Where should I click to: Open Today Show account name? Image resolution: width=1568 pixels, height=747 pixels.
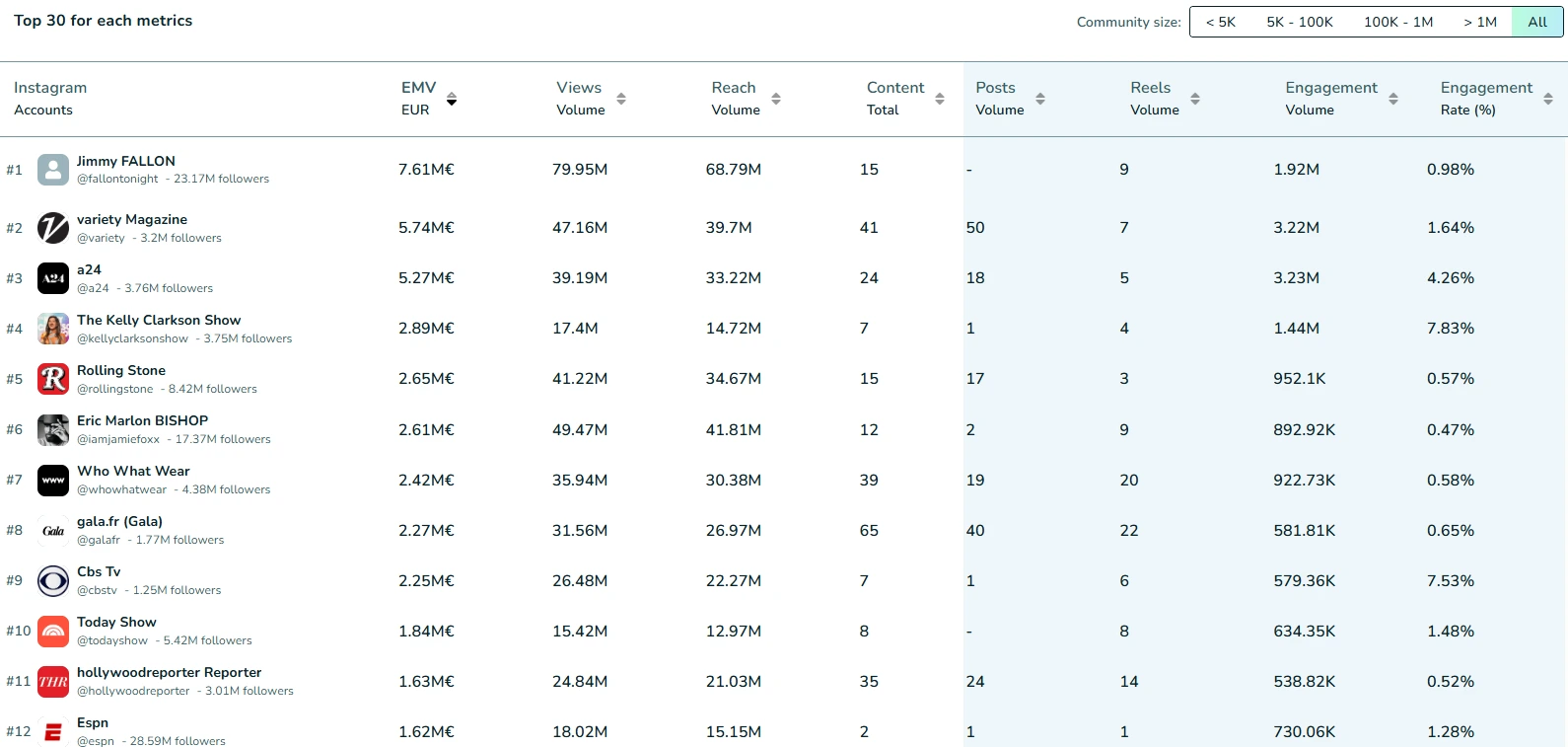pos(116,622)
